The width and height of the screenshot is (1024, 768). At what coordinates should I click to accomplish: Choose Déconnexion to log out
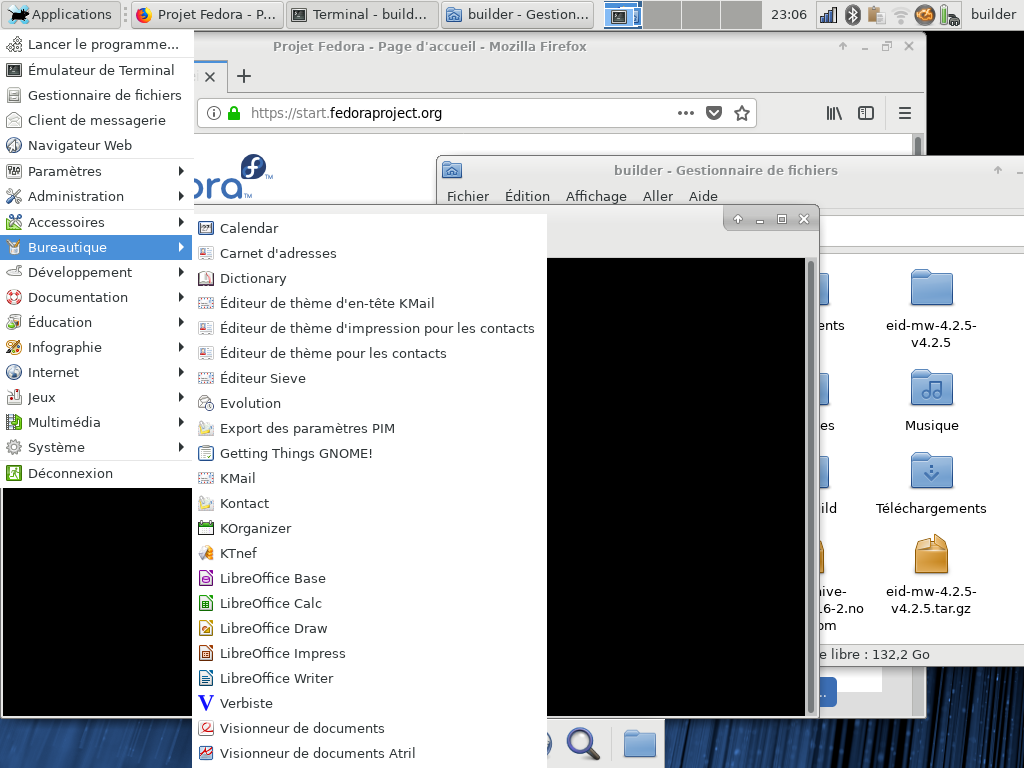(97, 473)
